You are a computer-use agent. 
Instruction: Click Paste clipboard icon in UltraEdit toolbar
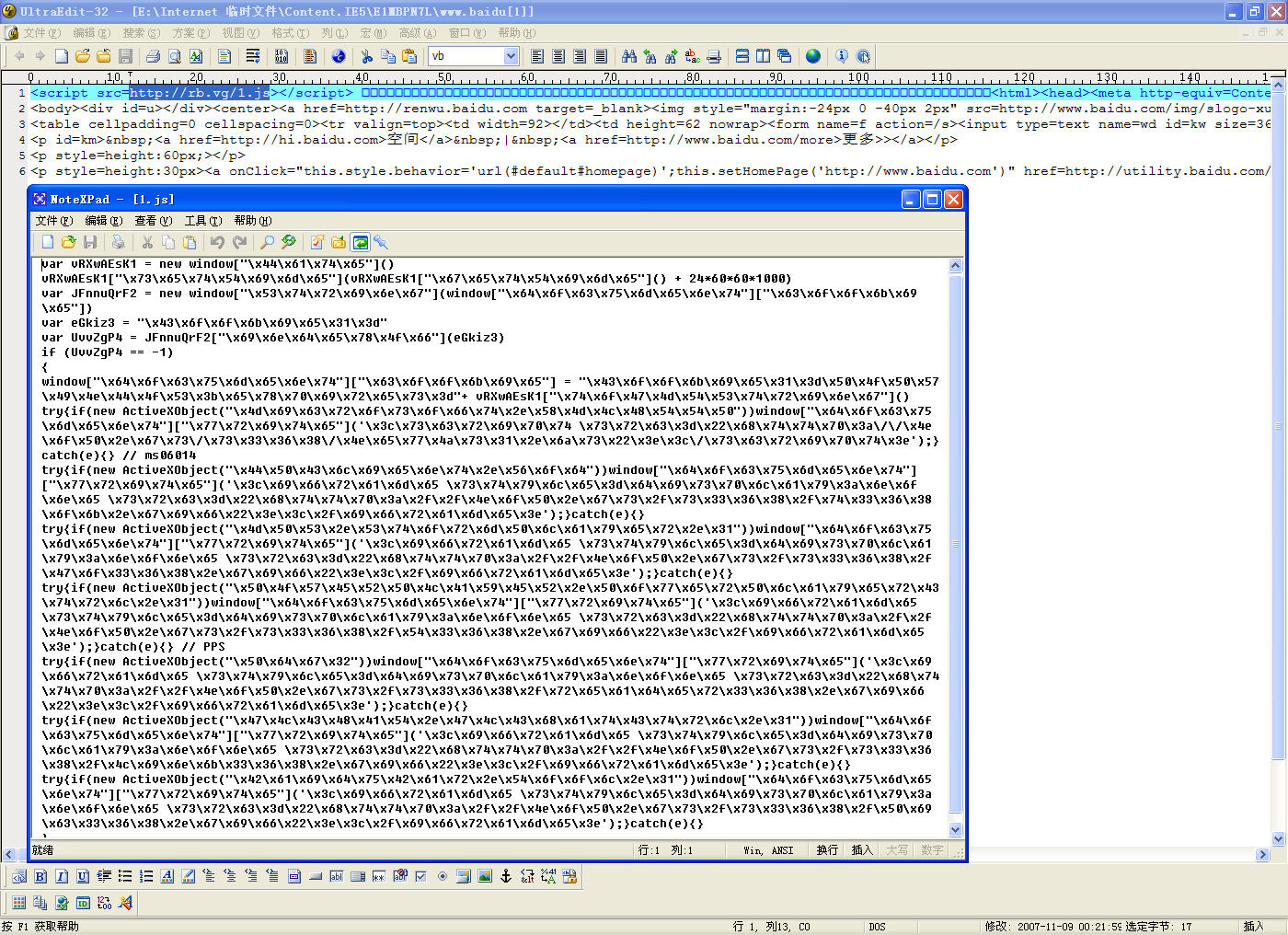coord(409,56)
